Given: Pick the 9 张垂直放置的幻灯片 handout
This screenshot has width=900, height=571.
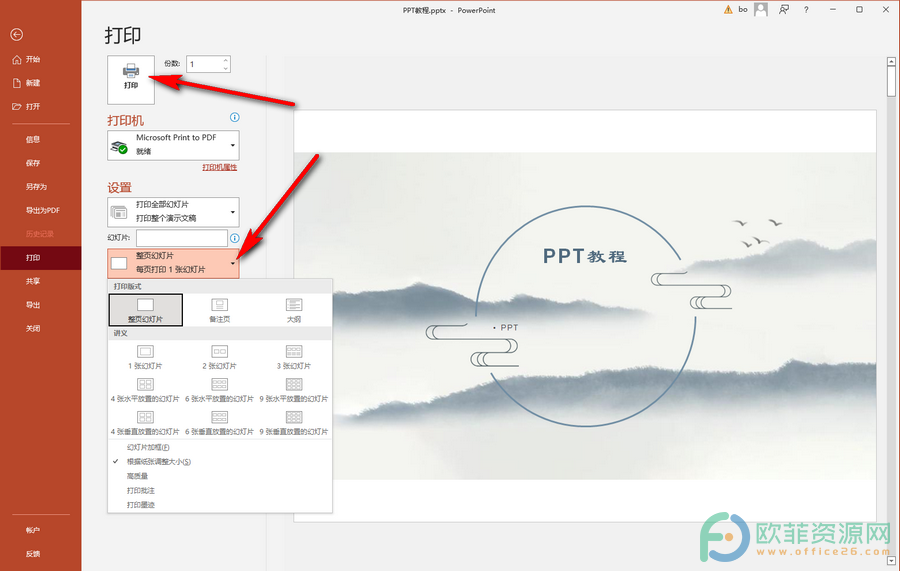Looking at the screenshot, I should click(x=294, y=423).
